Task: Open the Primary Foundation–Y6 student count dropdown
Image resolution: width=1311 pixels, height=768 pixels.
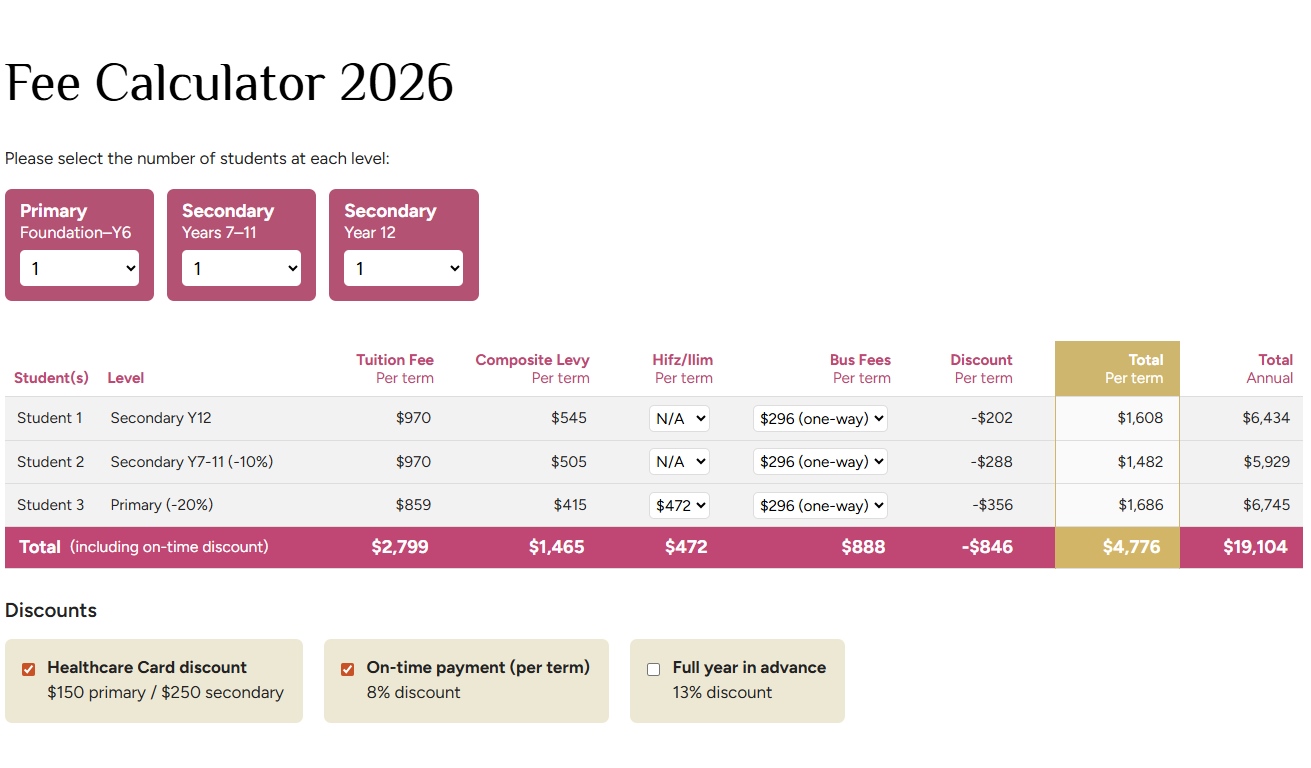Action: 79,268
